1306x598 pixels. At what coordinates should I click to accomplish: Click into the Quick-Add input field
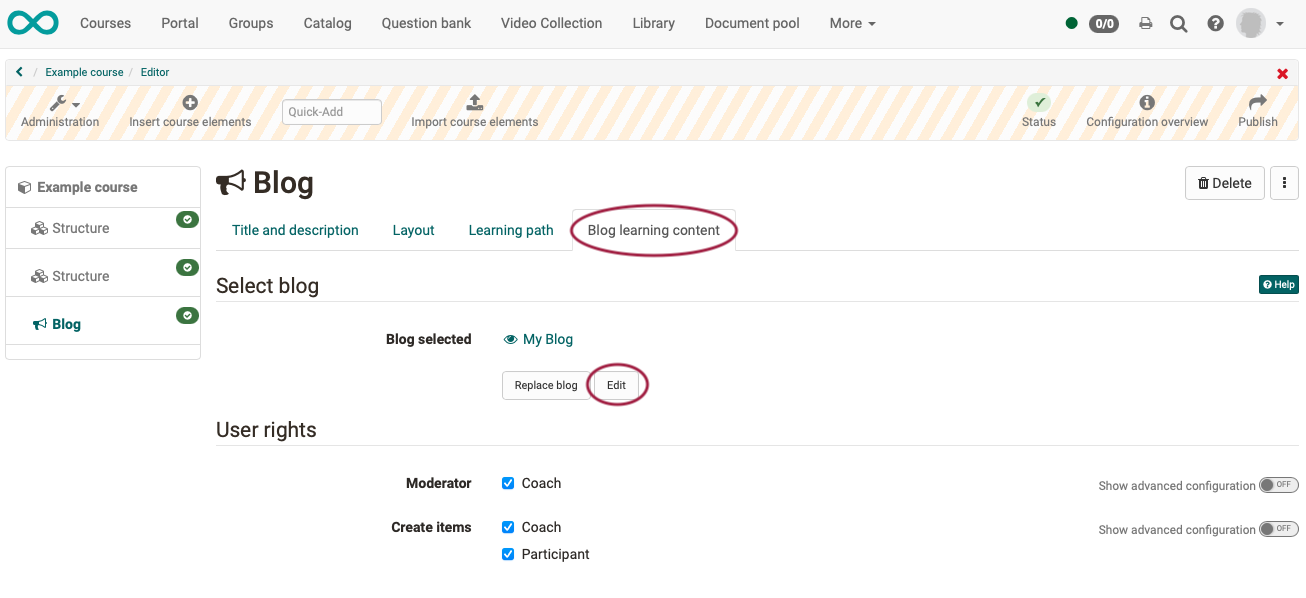[x=331, y=112]
